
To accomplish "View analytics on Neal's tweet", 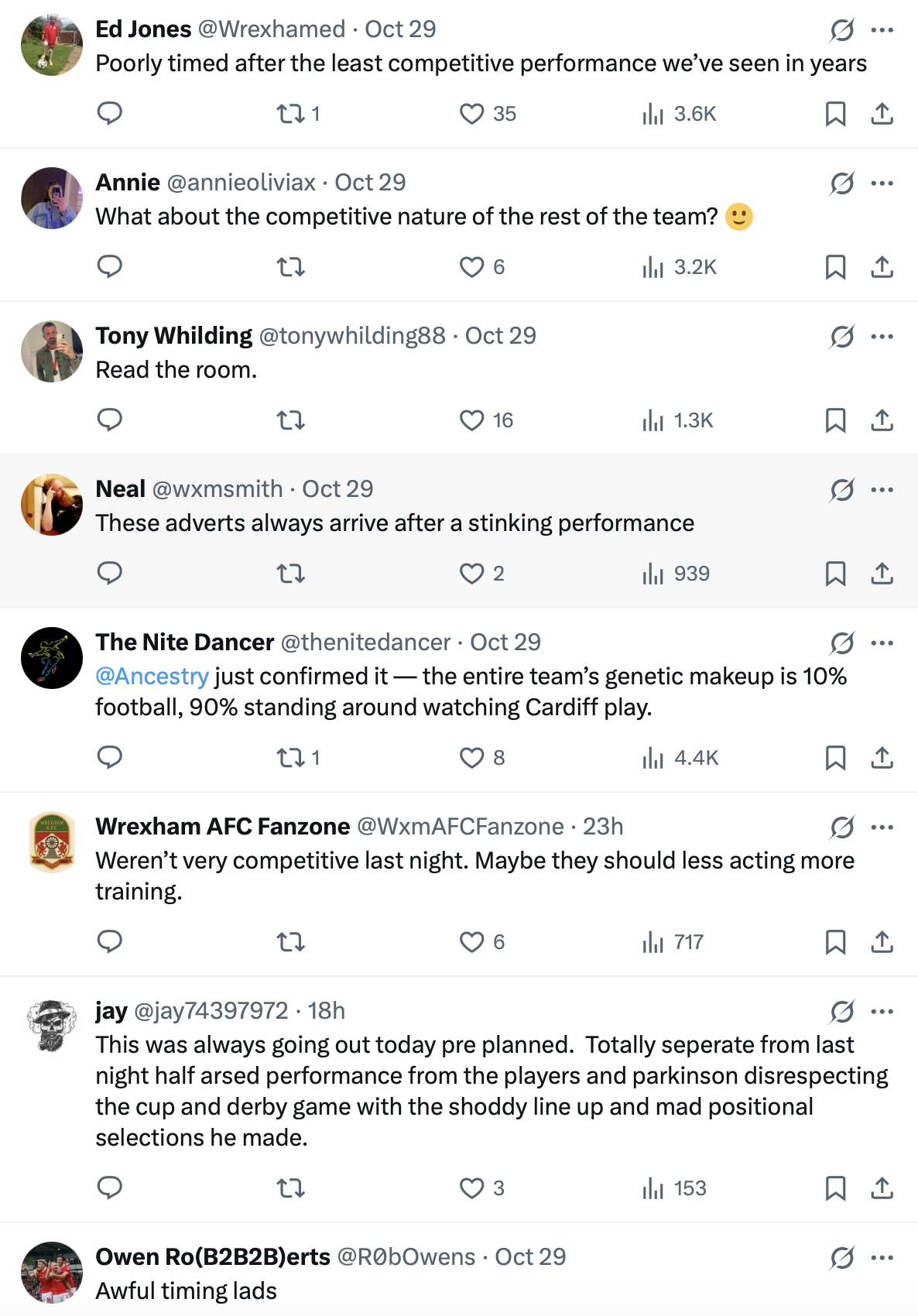I will [x=653, y=574].
